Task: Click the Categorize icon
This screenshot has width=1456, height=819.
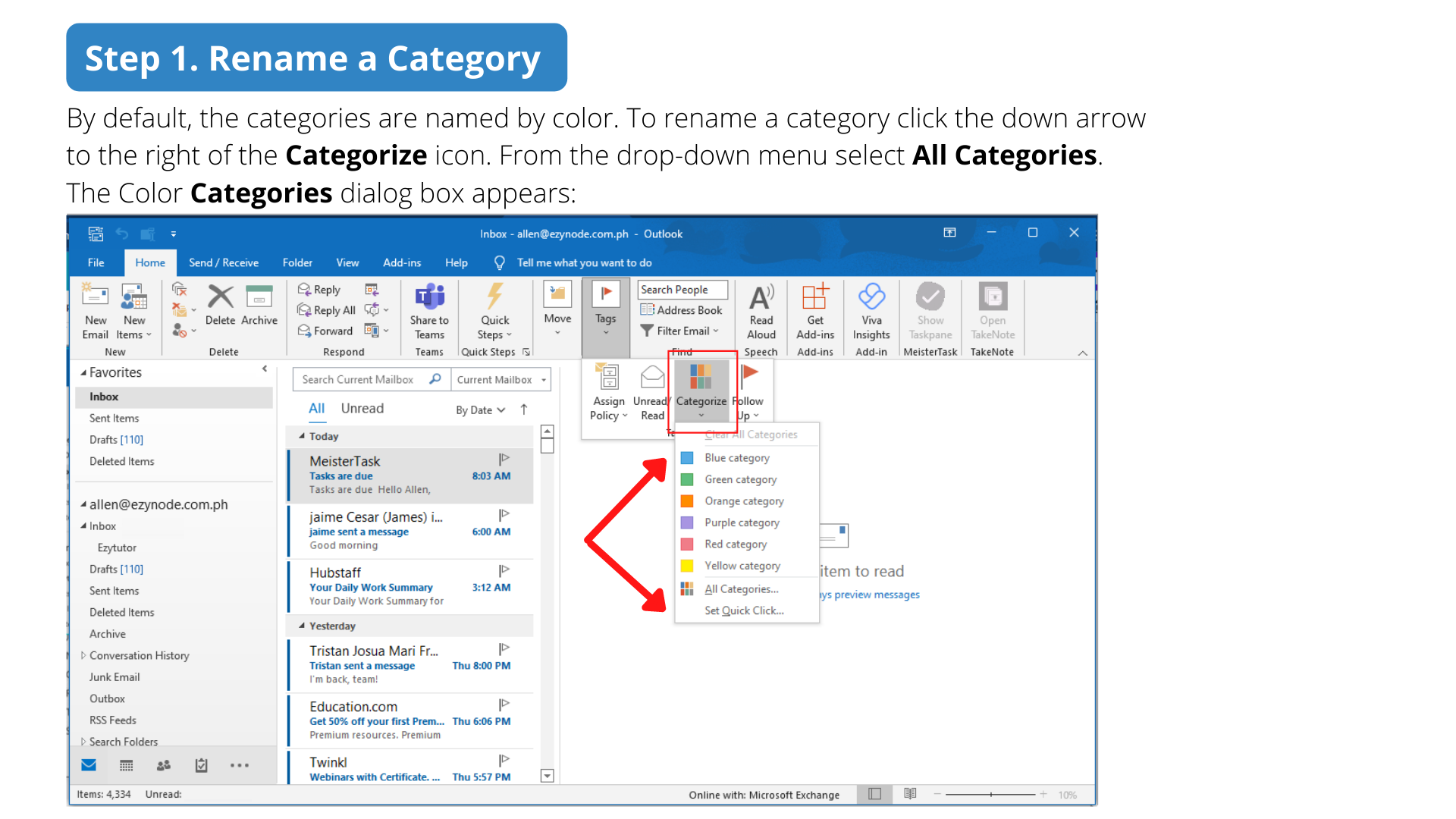Action: [701, 377]
